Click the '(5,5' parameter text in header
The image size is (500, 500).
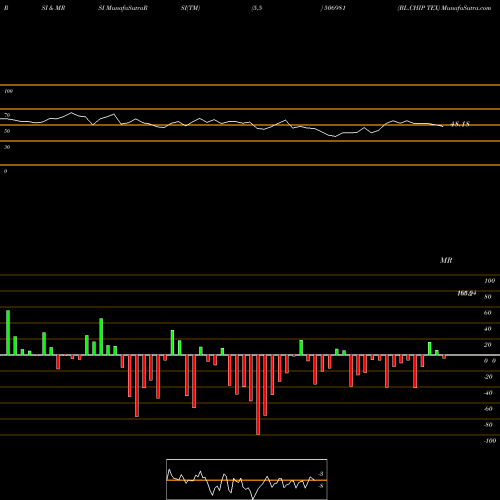(x=257, y=8)
